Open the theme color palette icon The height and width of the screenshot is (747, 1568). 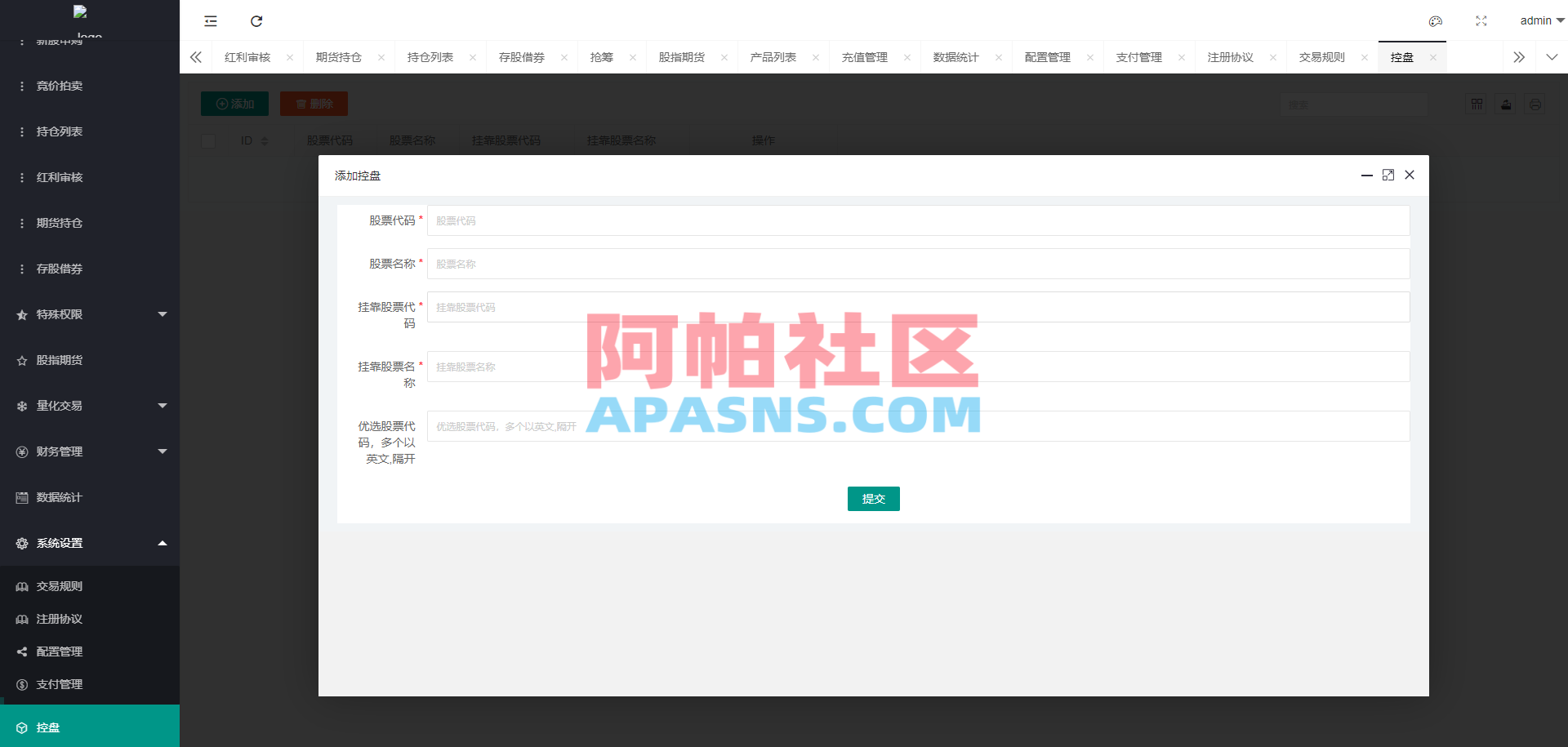1435,21
